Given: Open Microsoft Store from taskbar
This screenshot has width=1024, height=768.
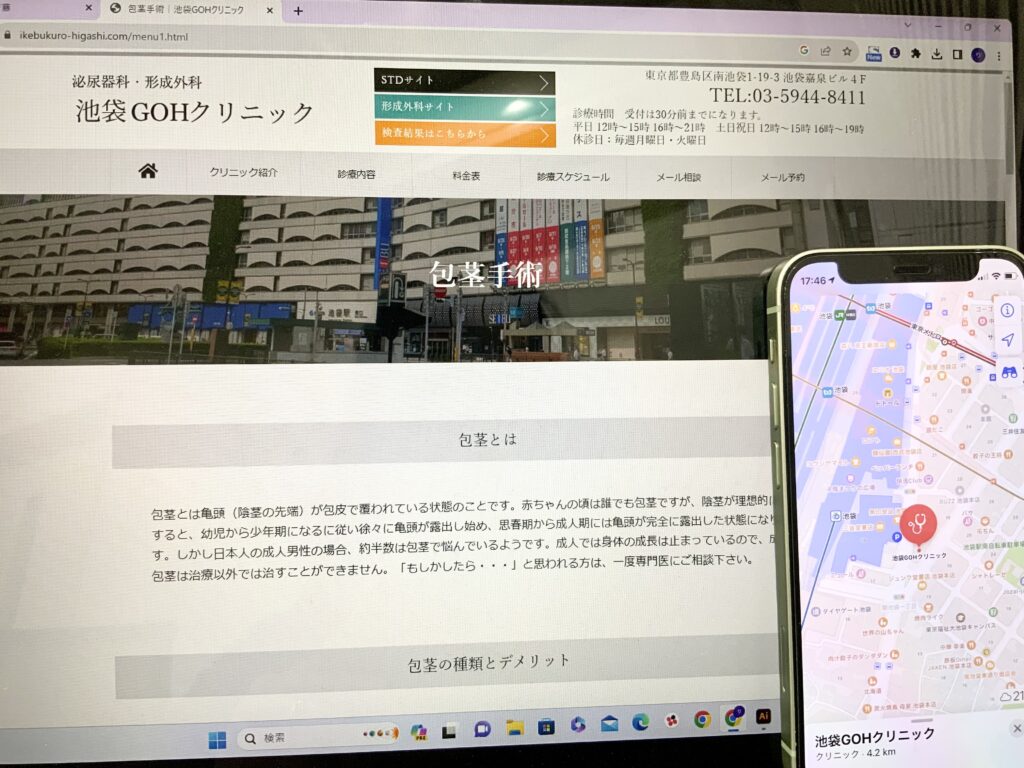Looking at the screenshot, I should coord(546,726).
